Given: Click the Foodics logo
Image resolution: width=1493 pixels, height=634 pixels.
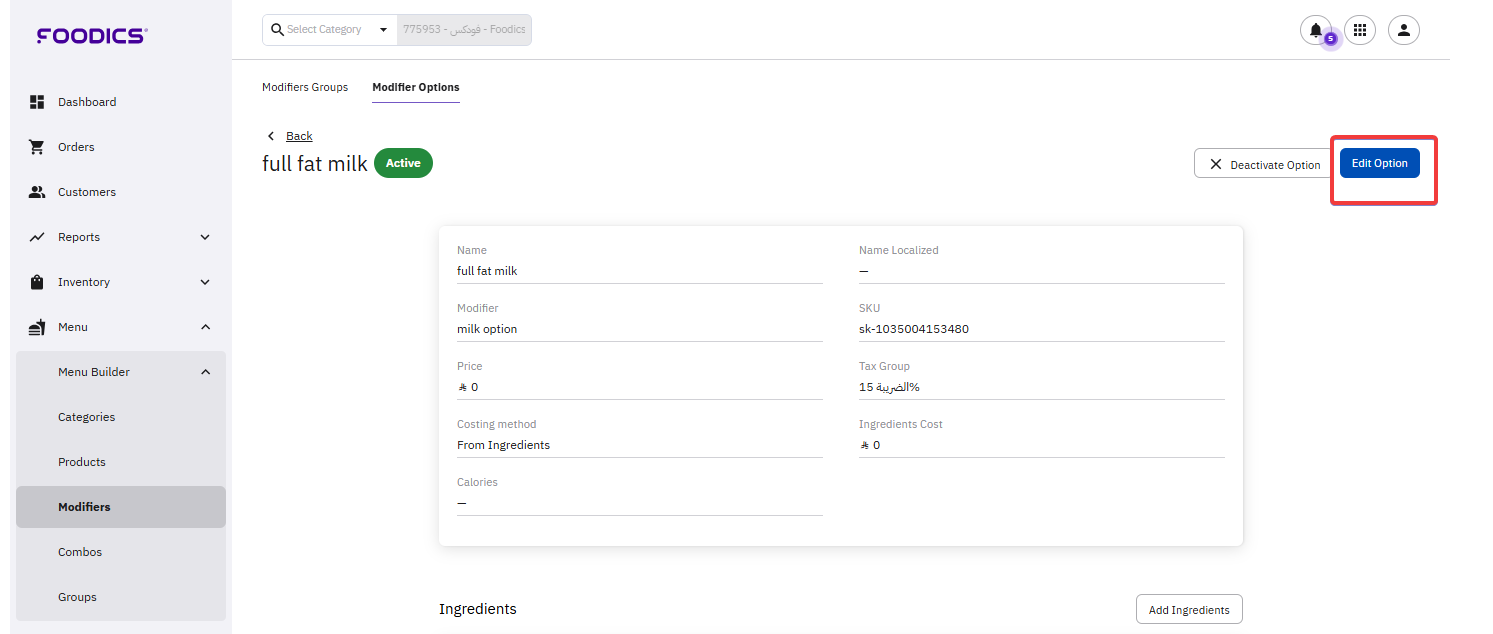Looking at the screenshot, I should click(92, 36).
